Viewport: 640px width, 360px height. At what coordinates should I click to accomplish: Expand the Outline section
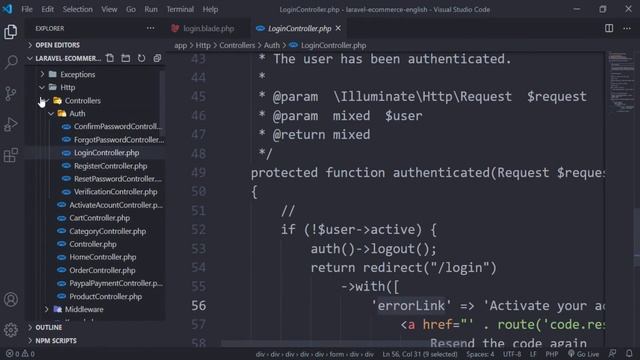pyautogui.click(x=48, y=327)
